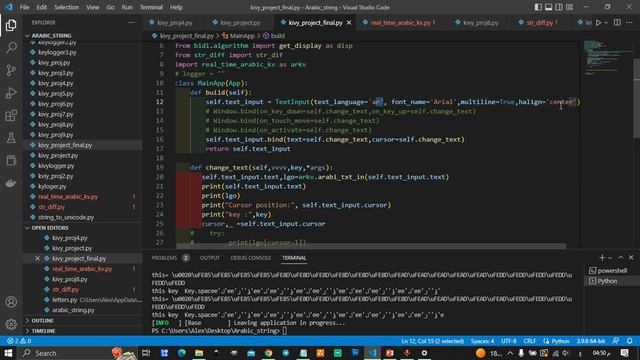Open the notifications bell in status bar
The height and width of the screenshot is (360, 640).
point(630,341)
